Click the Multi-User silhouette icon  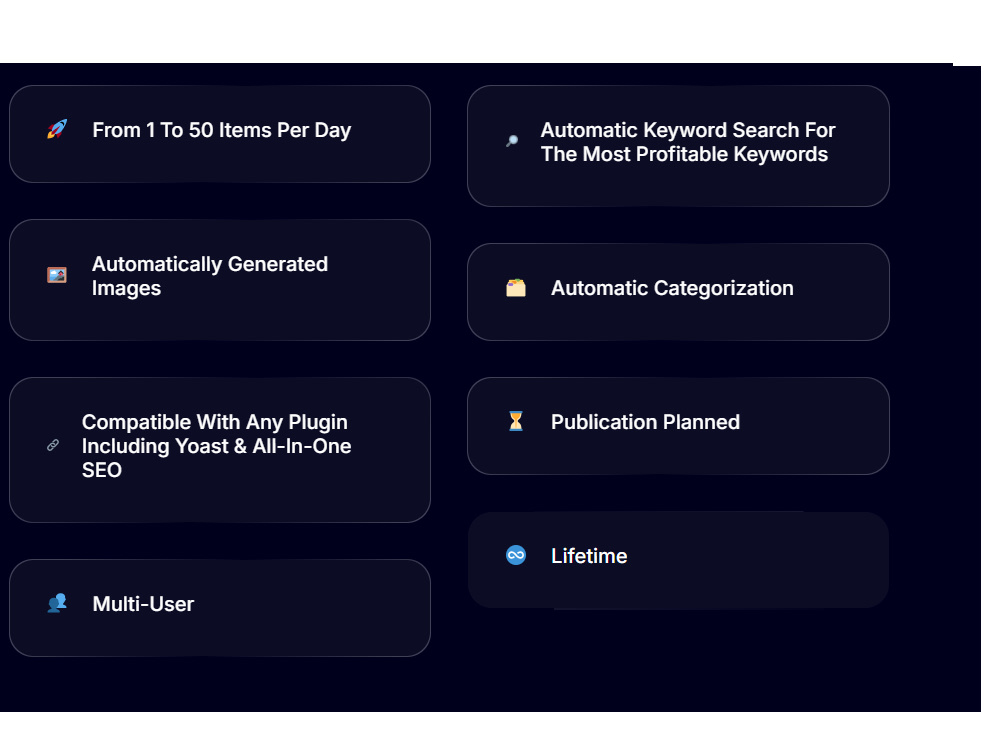pos(57,603)
